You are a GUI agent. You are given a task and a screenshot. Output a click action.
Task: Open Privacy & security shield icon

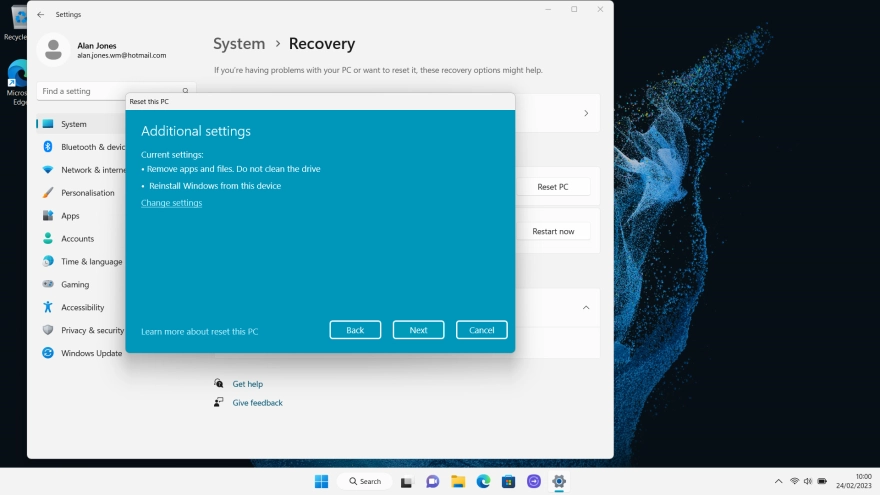pos(48,330)
